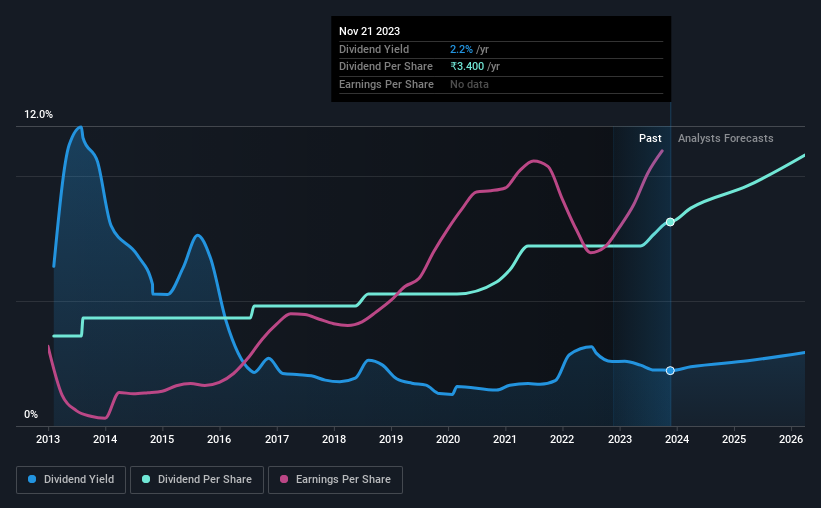Viewport: 821px width, 508px height.
Task: Click the Past region label
Action: pyautogui.click(x=650, y=138)
